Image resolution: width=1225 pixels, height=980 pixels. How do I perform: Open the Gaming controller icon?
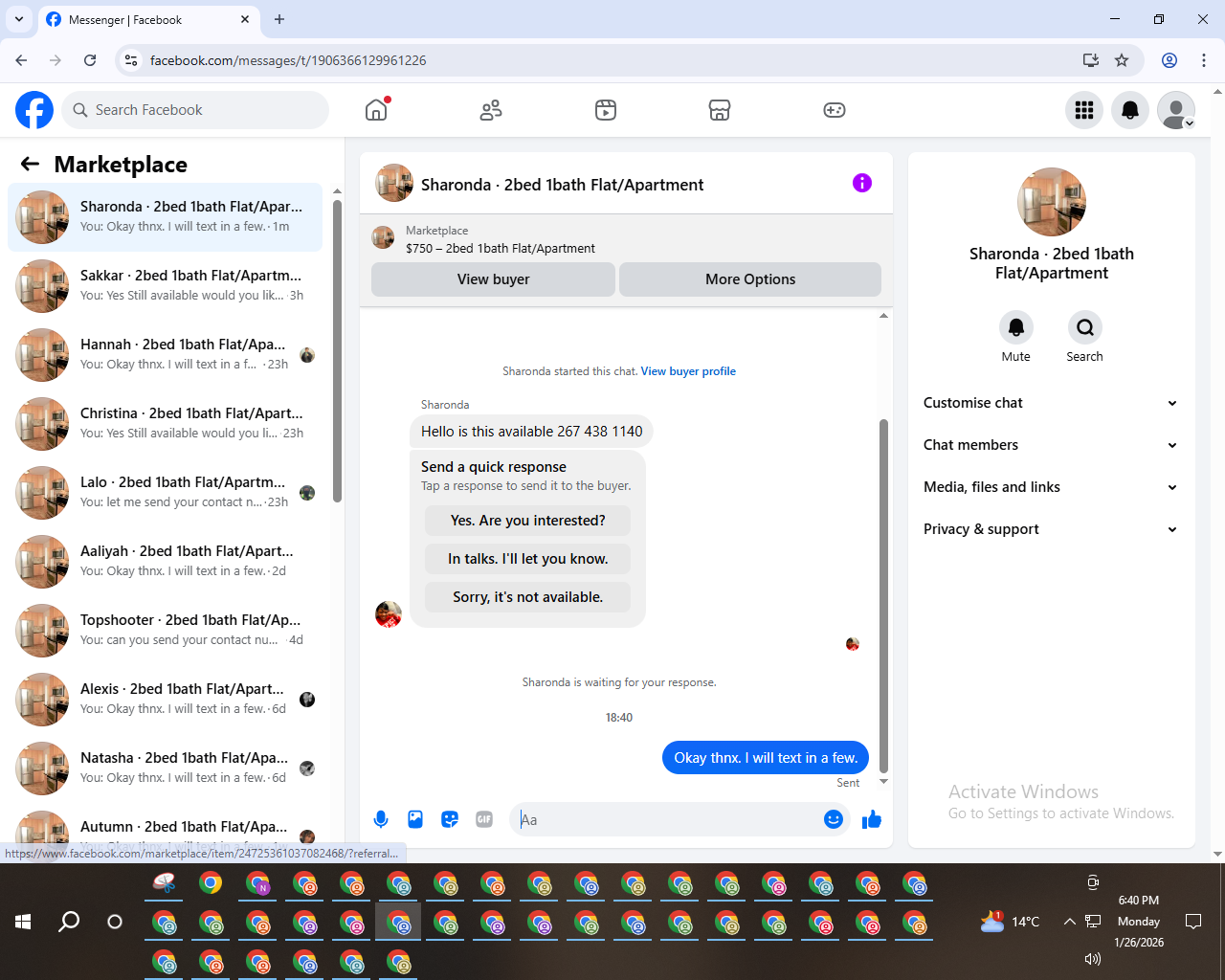(x=835, y=110)
